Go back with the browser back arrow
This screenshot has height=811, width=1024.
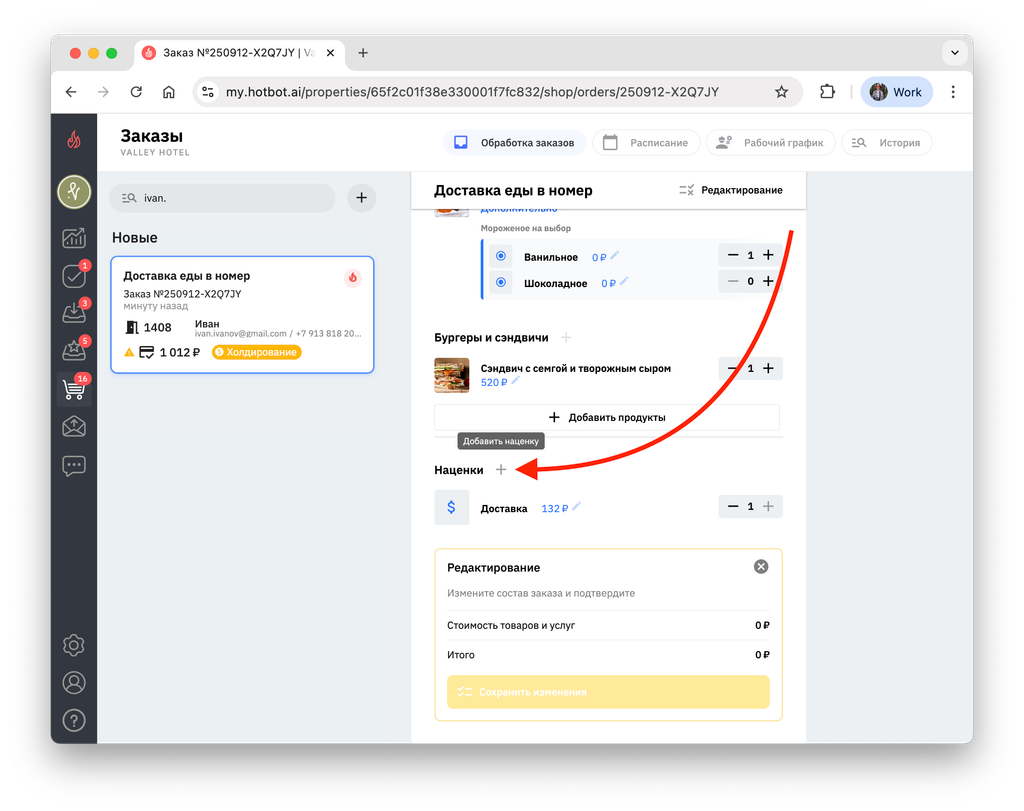click(71, 92)
